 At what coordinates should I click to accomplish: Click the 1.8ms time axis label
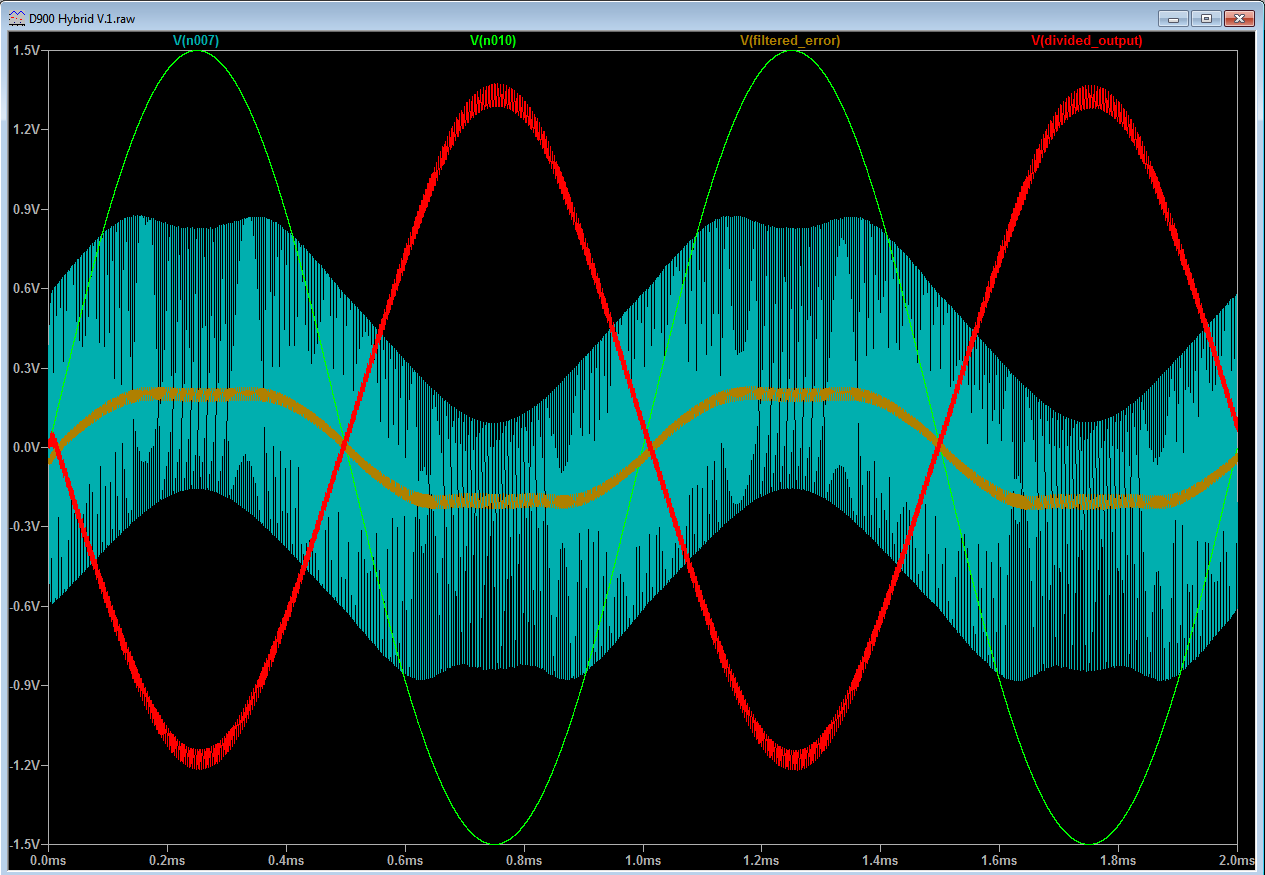click(x=1119, y=860)
